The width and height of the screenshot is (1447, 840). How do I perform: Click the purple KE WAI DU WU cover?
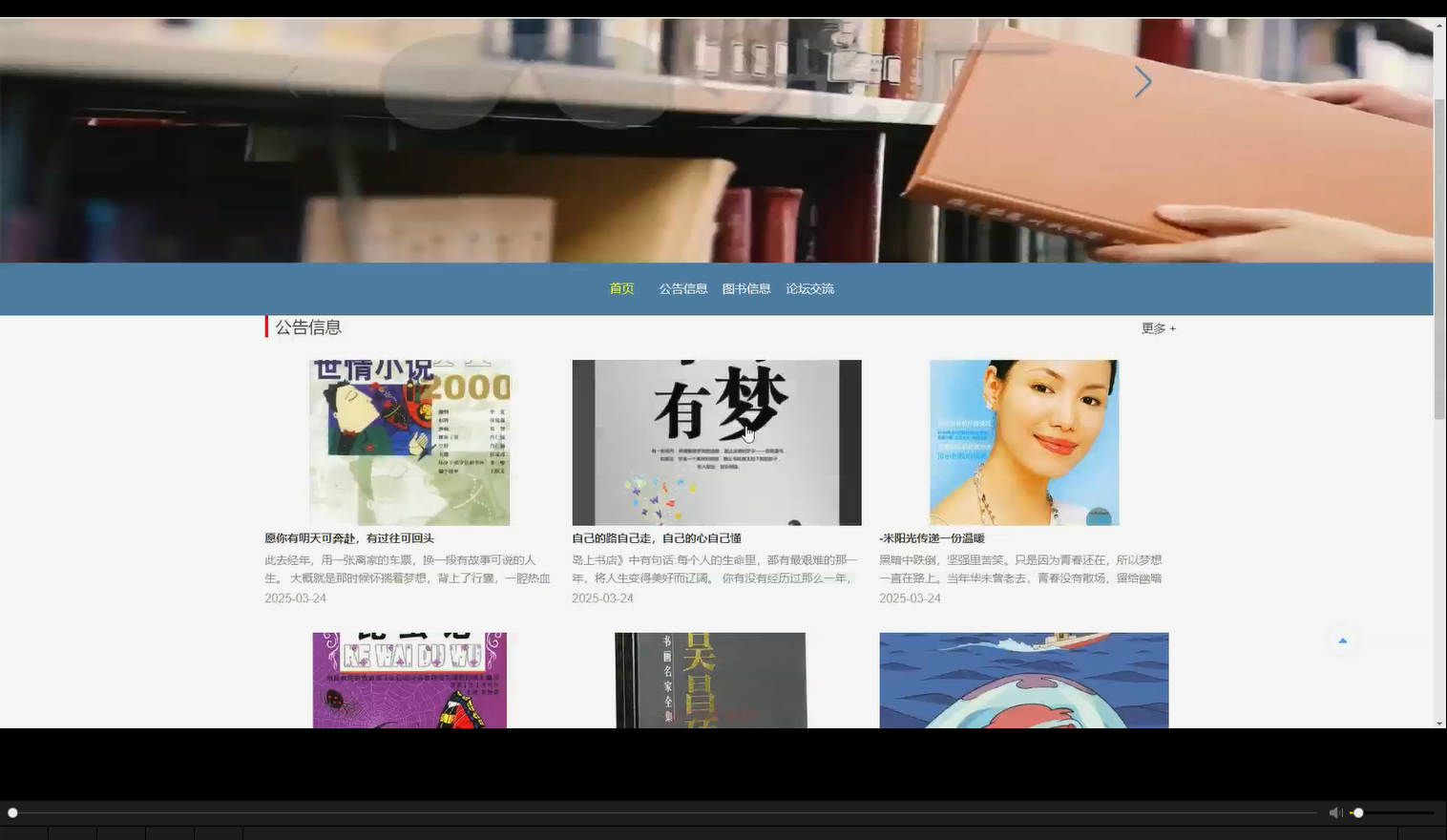pyautogui.click(x=409, y=680)
